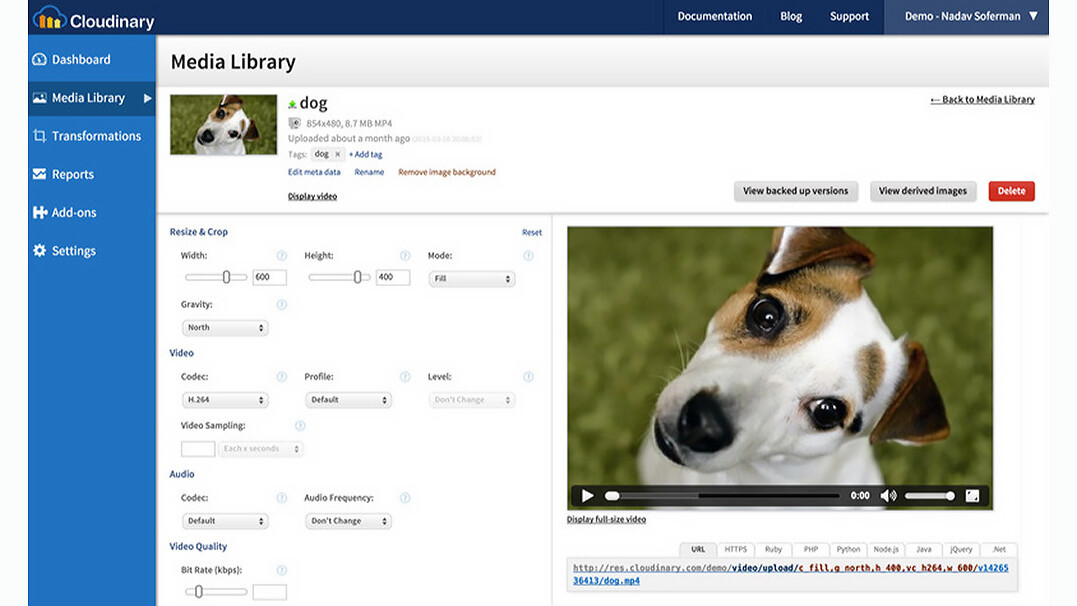Play the dog video

click(x=587, y=496)
